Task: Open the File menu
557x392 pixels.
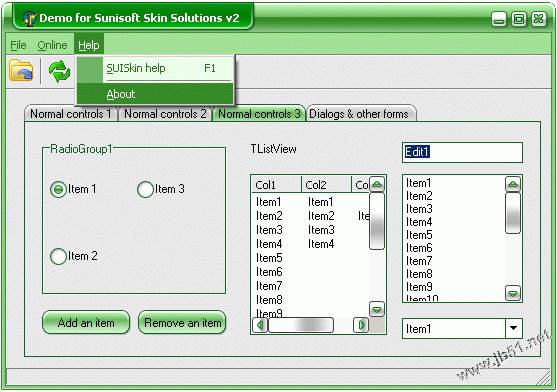Action: (x=18, y=45)
